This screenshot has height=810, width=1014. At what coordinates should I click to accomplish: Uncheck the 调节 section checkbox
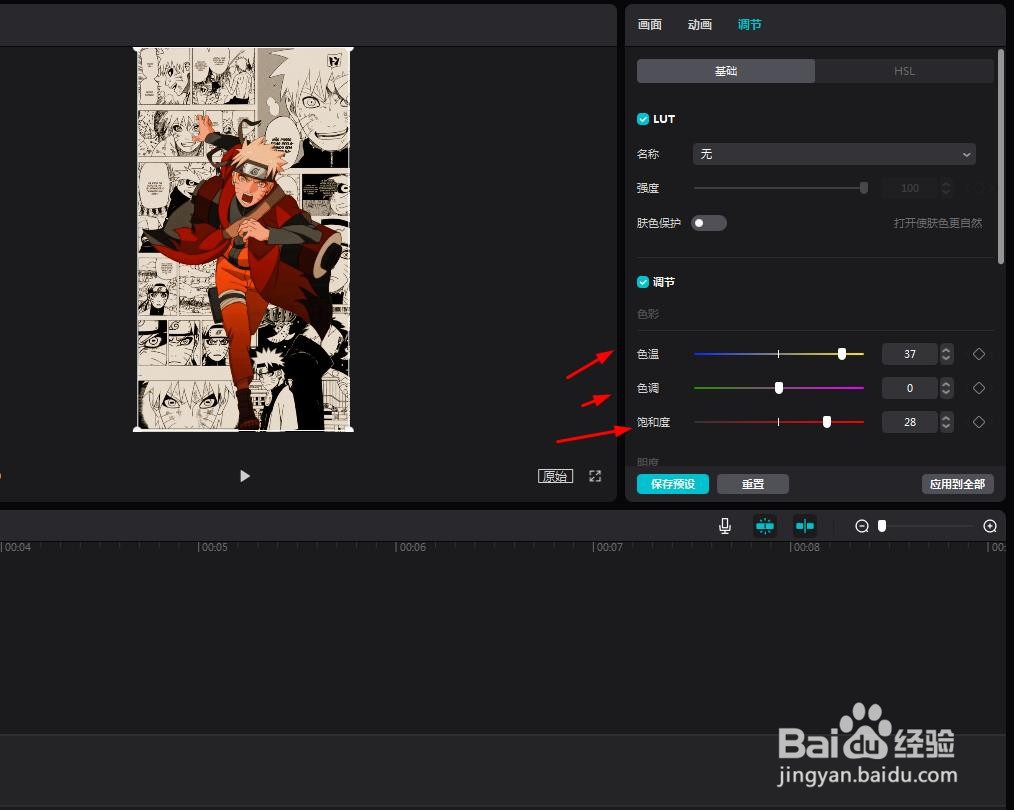click(643, 282)
